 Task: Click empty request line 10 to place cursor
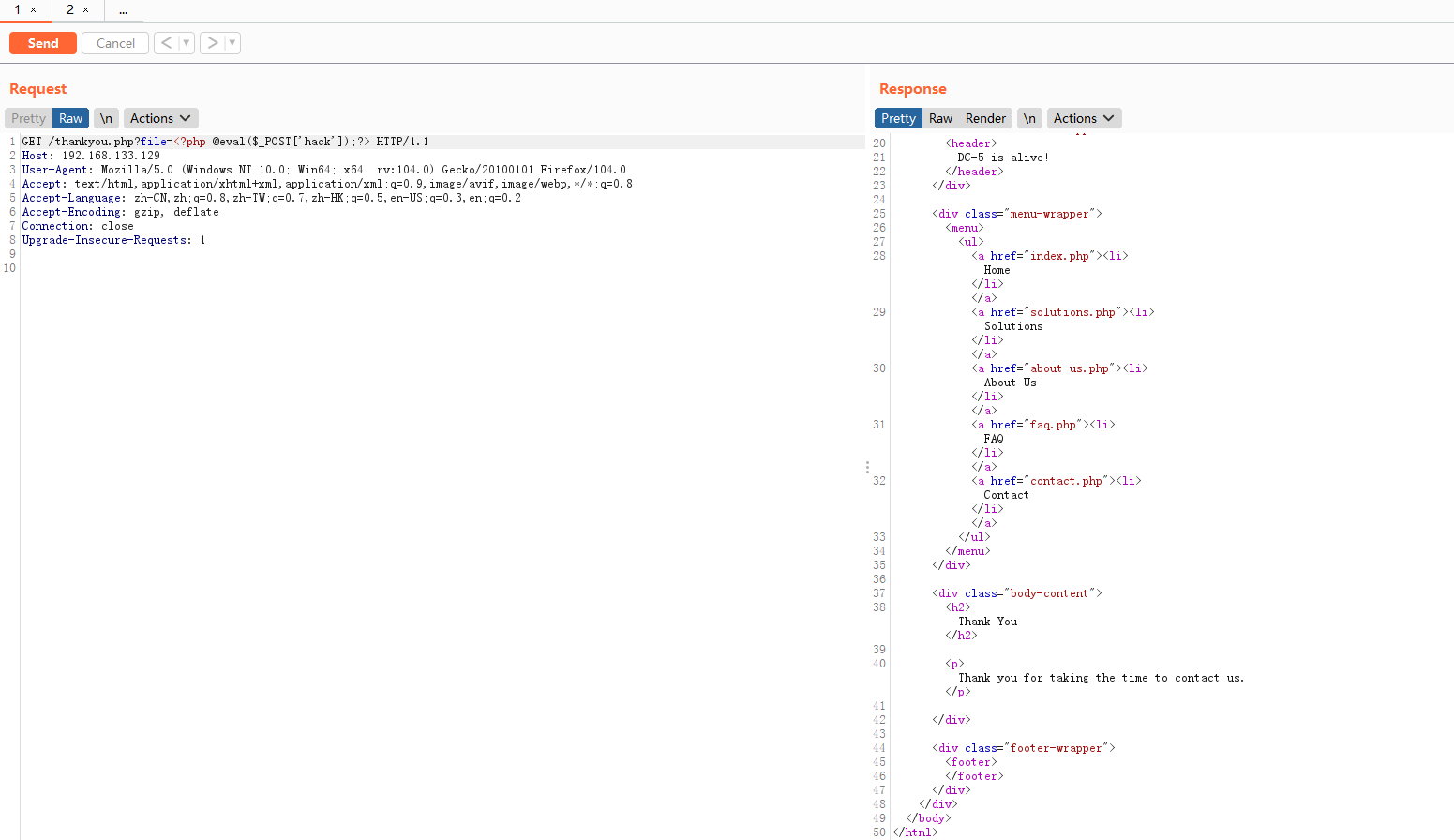click(441, 268)
